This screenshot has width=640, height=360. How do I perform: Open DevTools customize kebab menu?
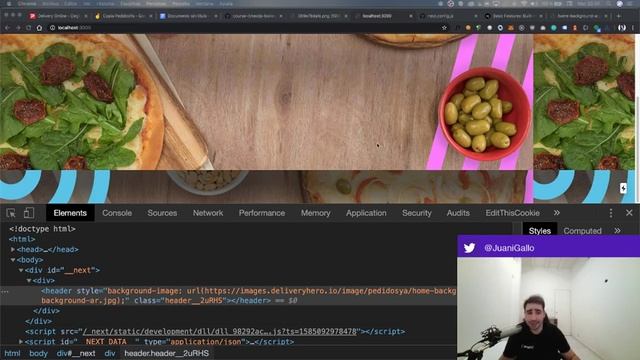611,213
